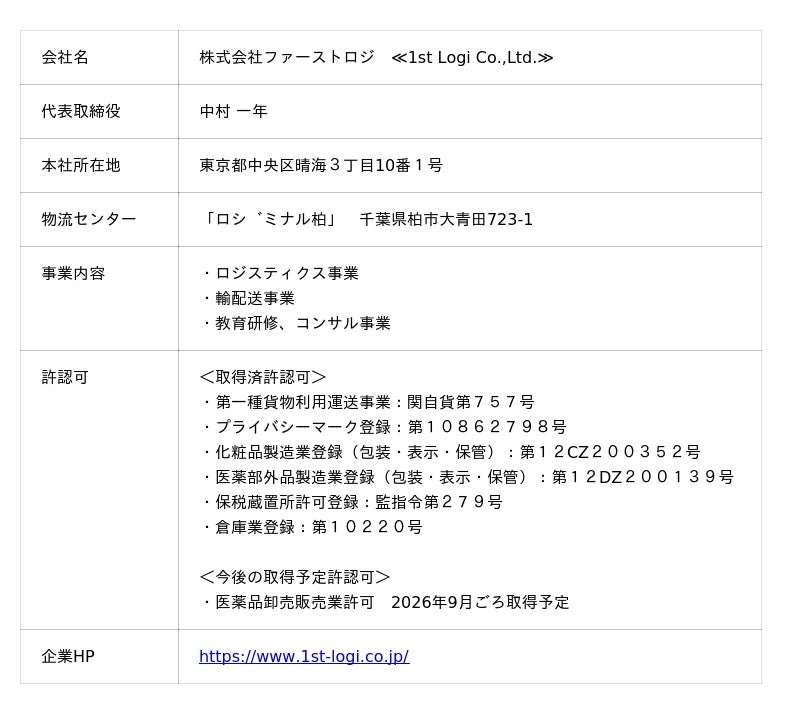The width and height of the screenshot is (800, 714).
Task: Click the ロジスティクス事業 bullet item
Action: 280,274
